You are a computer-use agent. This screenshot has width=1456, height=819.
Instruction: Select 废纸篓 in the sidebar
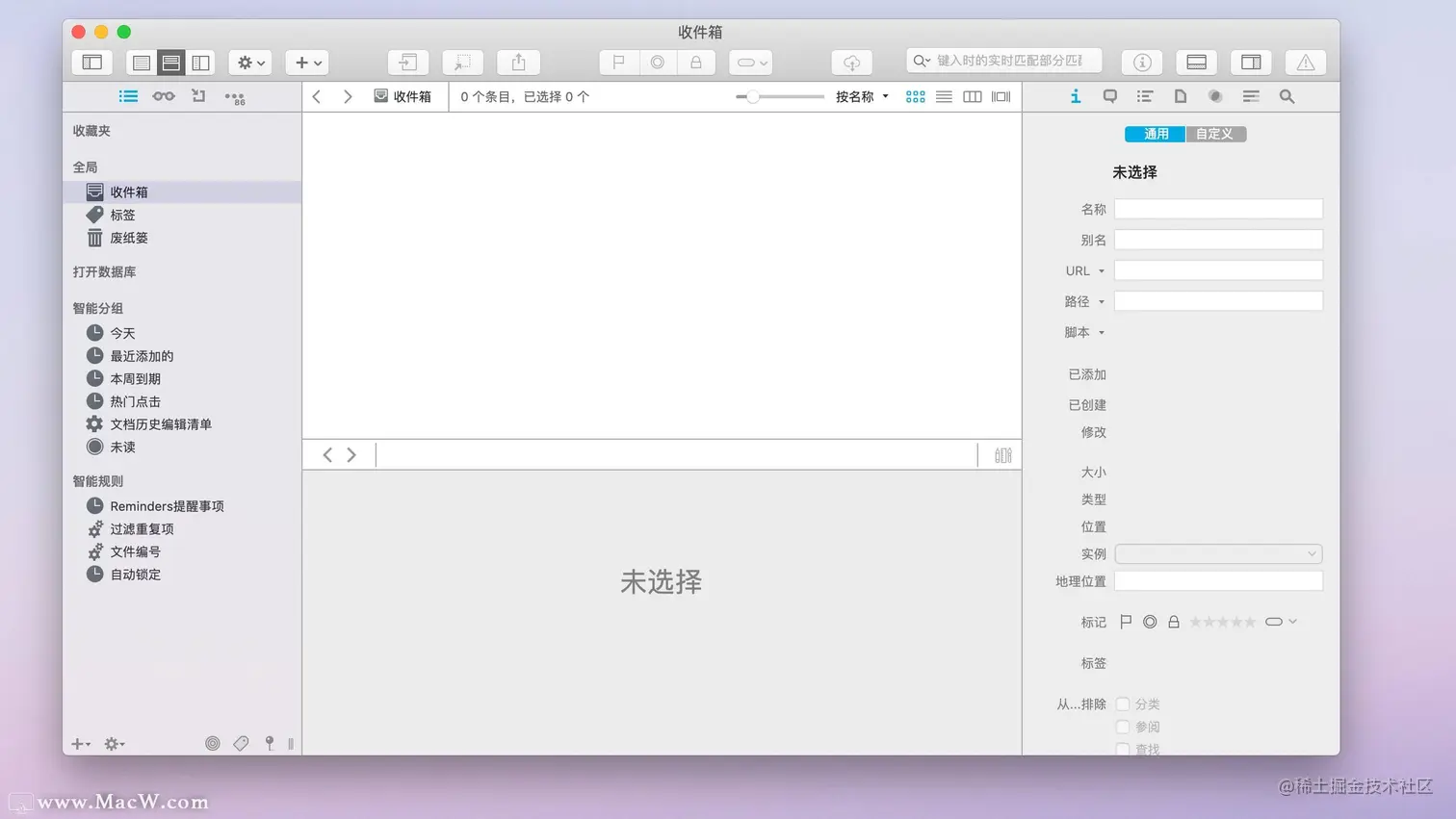[182, 238]
